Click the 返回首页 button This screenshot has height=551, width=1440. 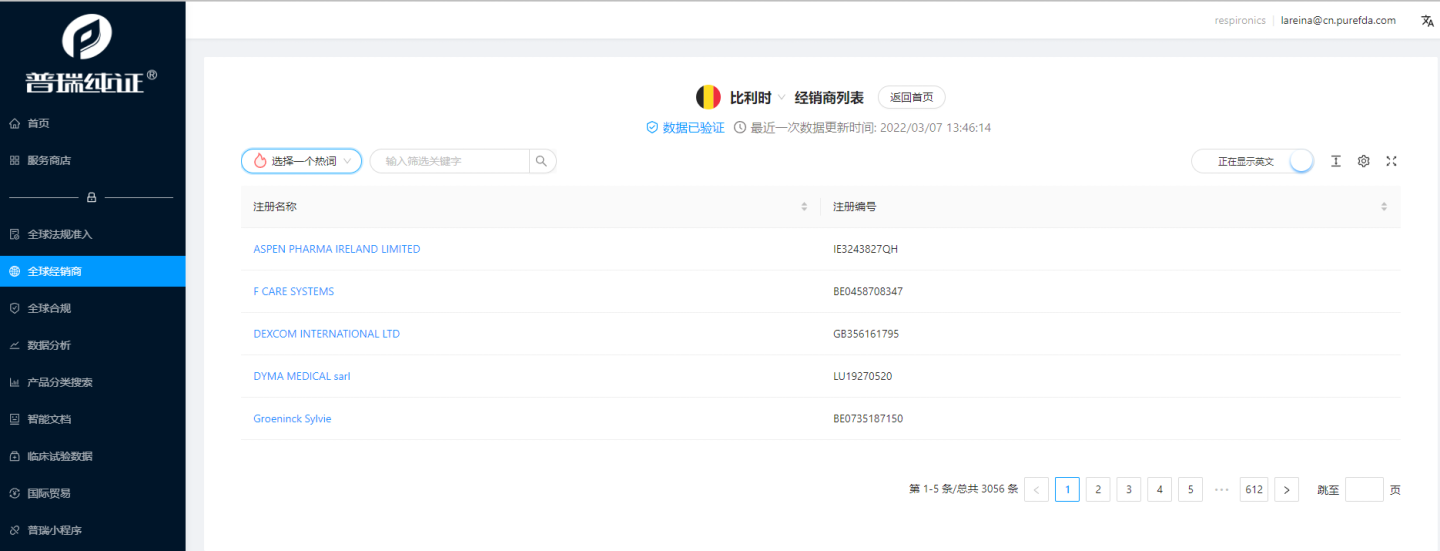pyautogui.click(x=911, y=97)
